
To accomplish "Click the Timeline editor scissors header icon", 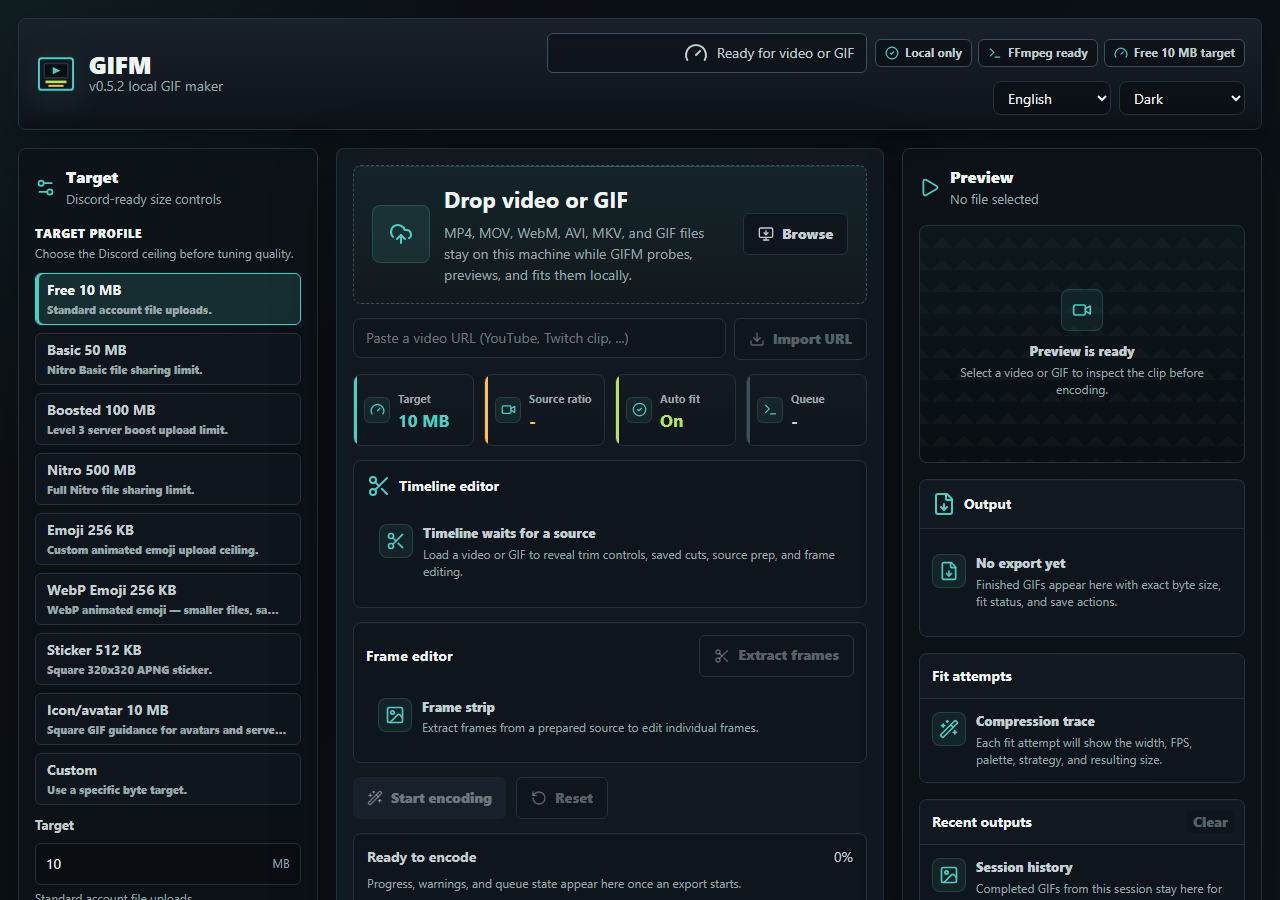I will pyautogui.click(x=378, y=486).
